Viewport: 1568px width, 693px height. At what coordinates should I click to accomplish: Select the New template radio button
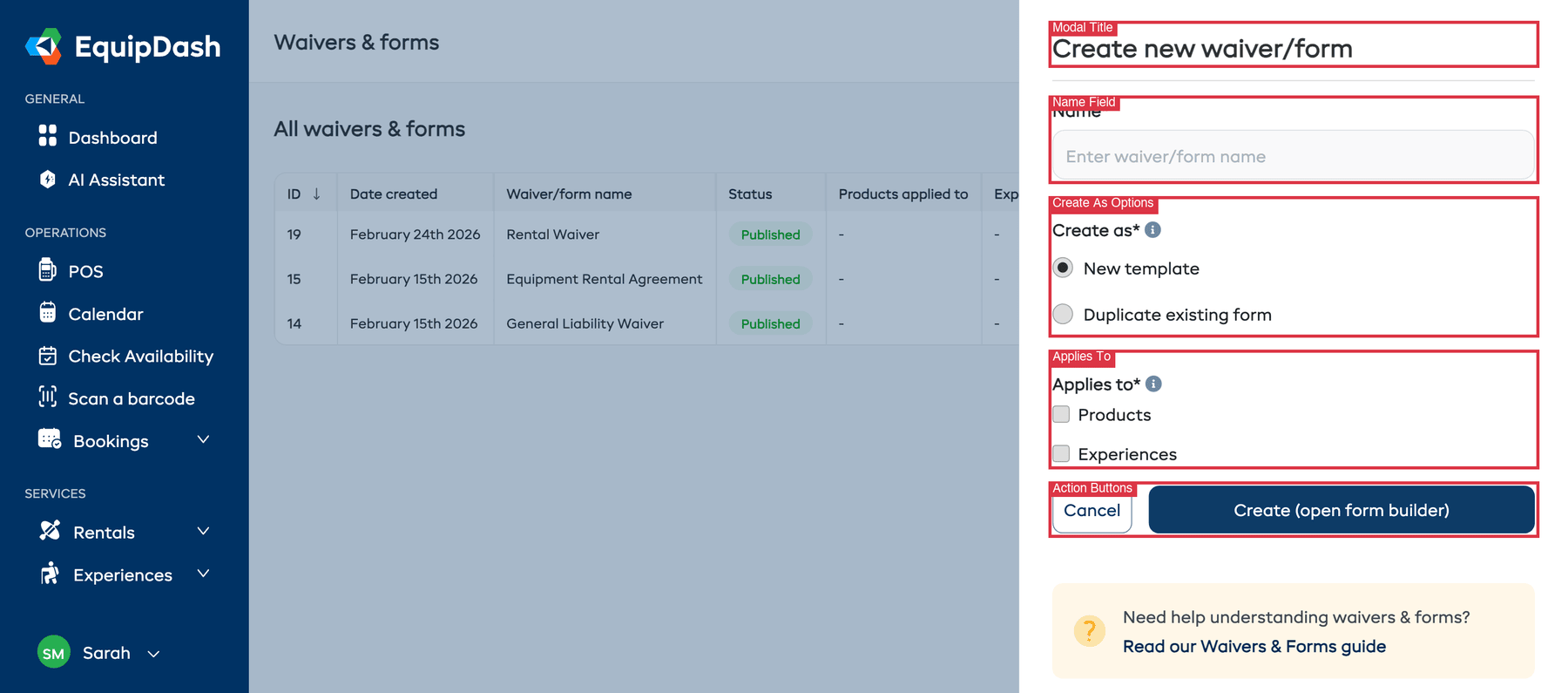(1063, 268)
